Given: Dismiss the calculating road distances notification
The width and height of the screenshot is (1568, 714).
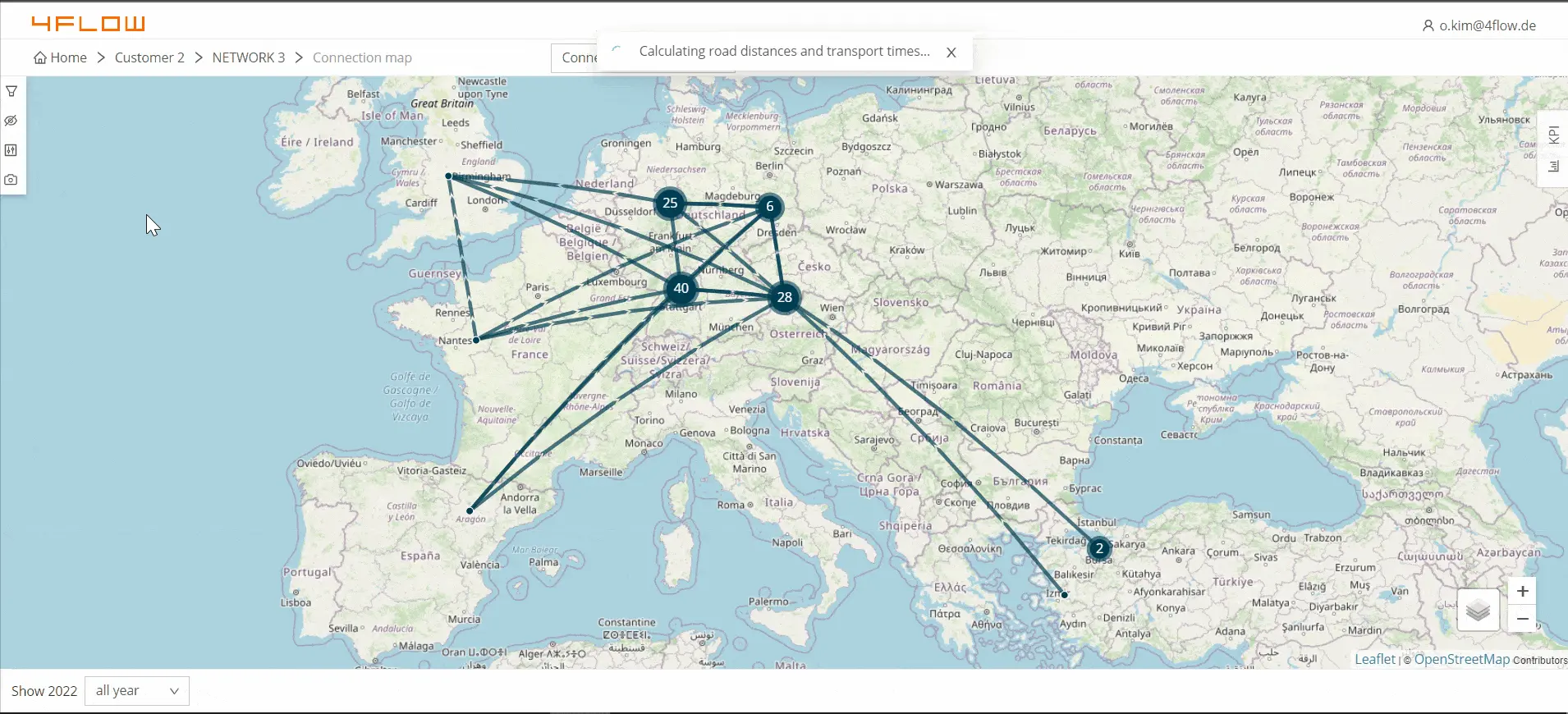Looking at the screenshot, I should tap(951, 53).
